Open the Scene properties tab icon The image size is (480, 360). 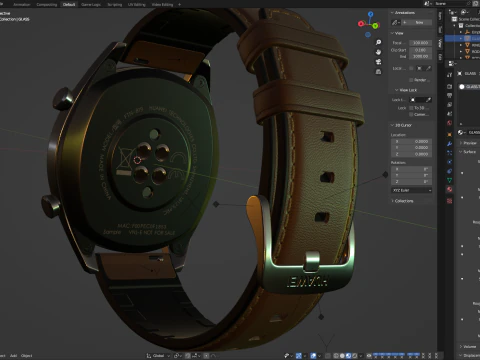(x=450, y=114)
